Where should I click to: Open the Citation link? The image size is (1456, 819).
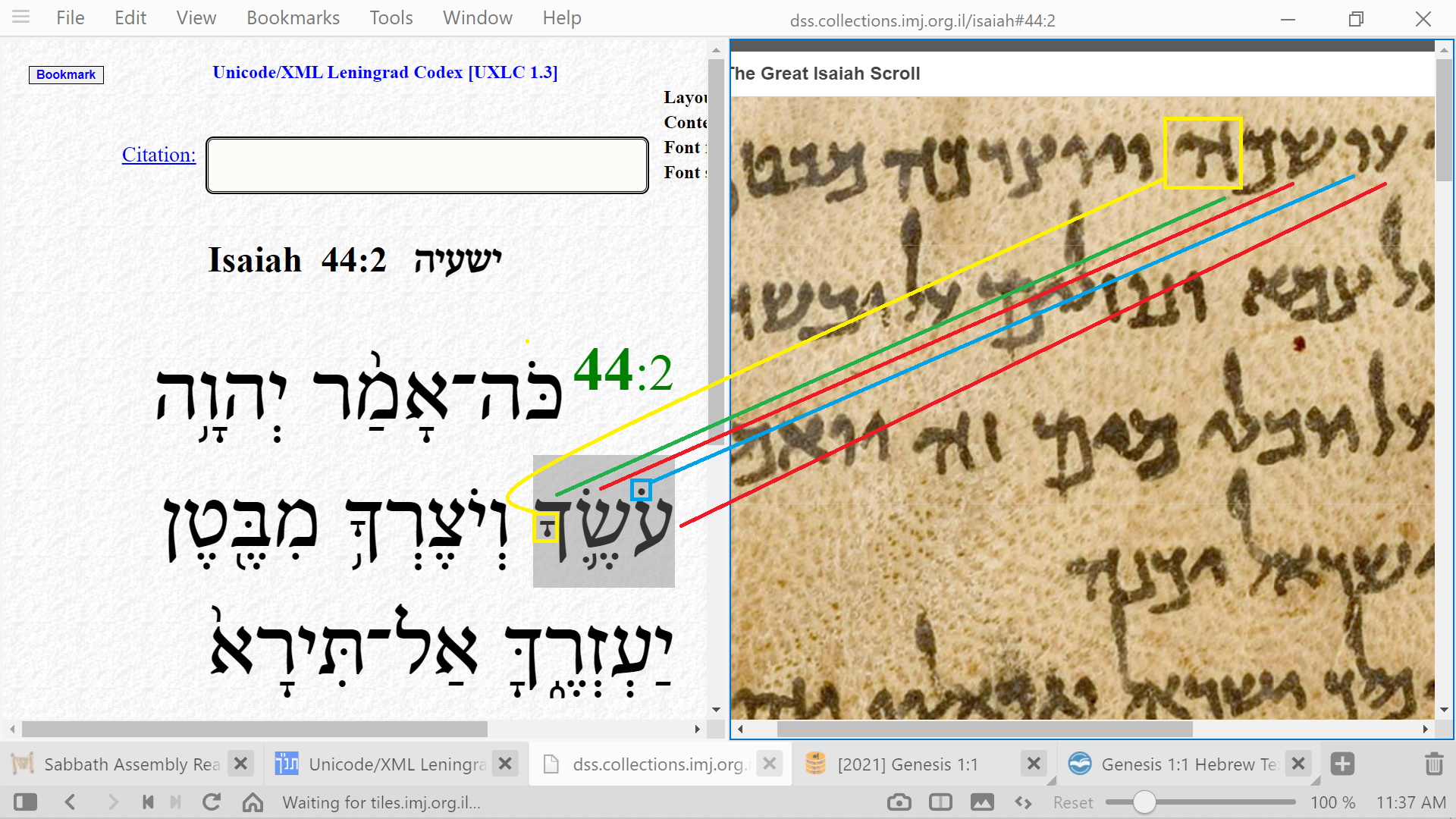[x=158, y=155]
